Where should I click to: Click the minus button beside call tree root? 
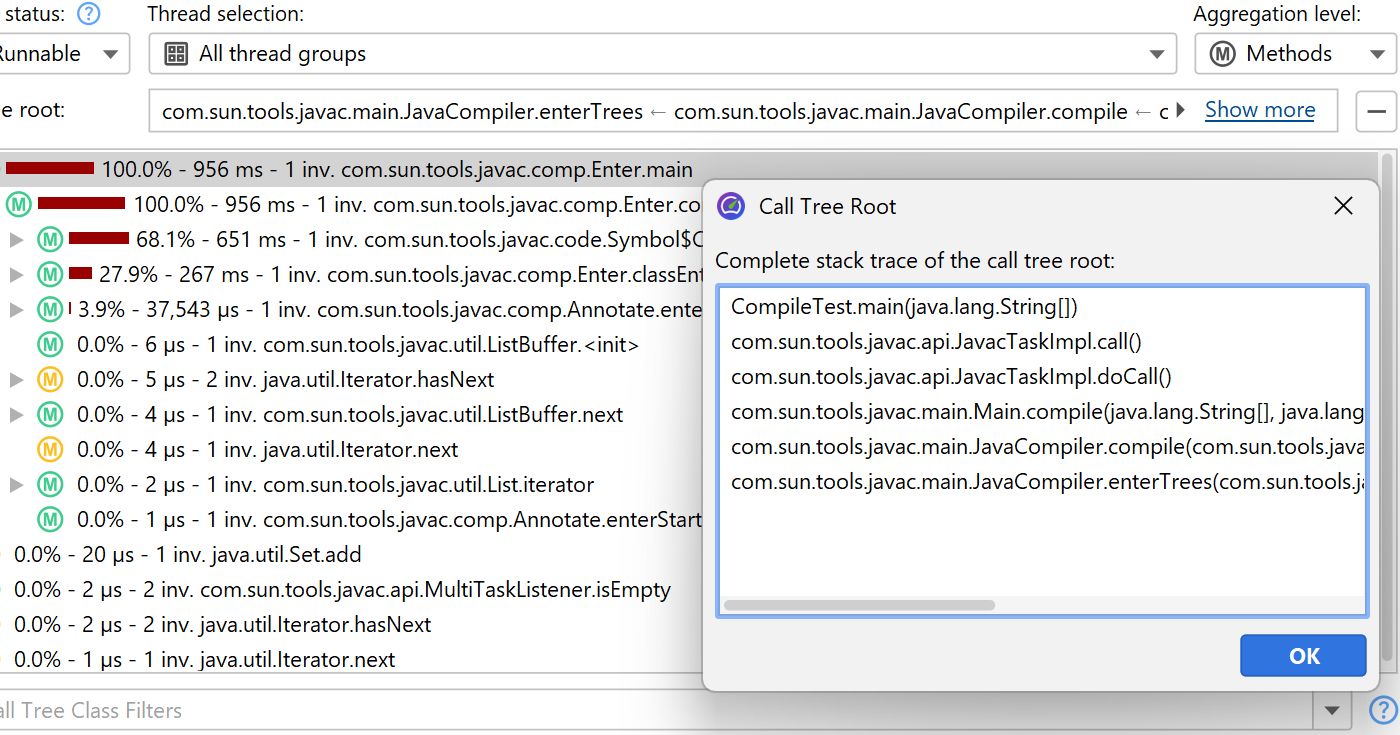(x=1376, y=111)
